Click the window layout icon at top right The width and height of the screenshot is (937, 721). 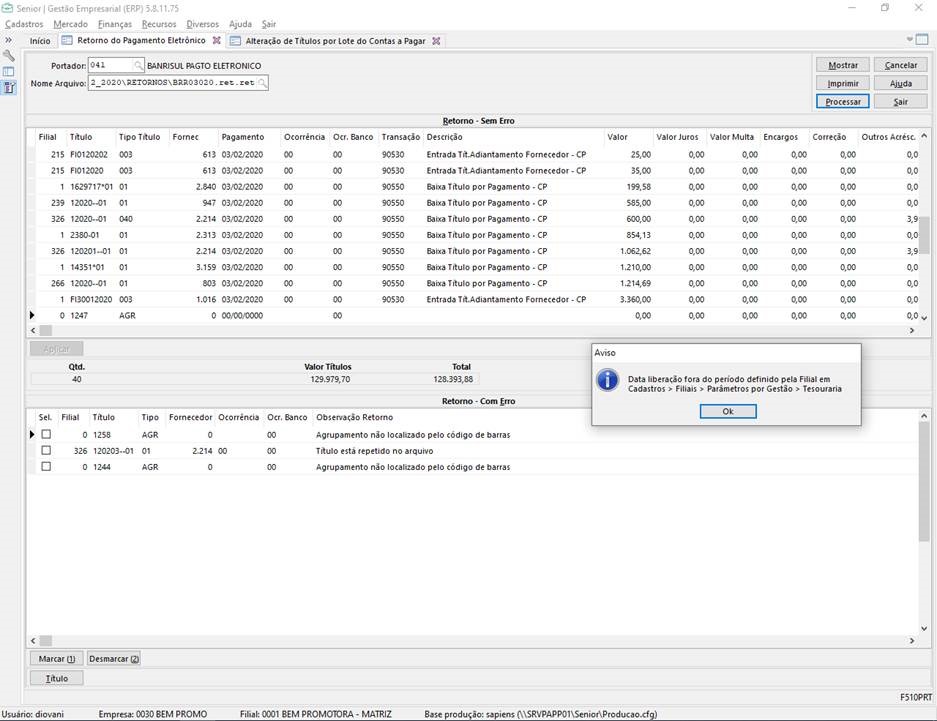[x=922, y=39]
